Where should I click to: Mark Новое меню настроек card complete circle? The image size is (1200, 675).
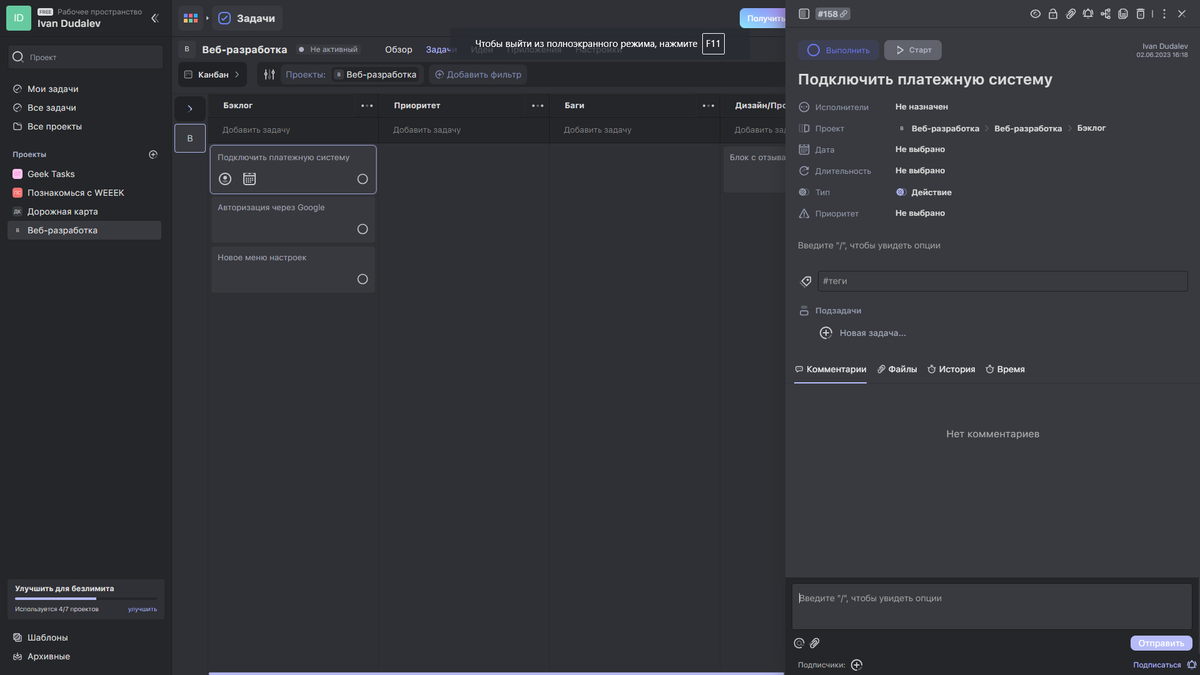tap(363, 279)
